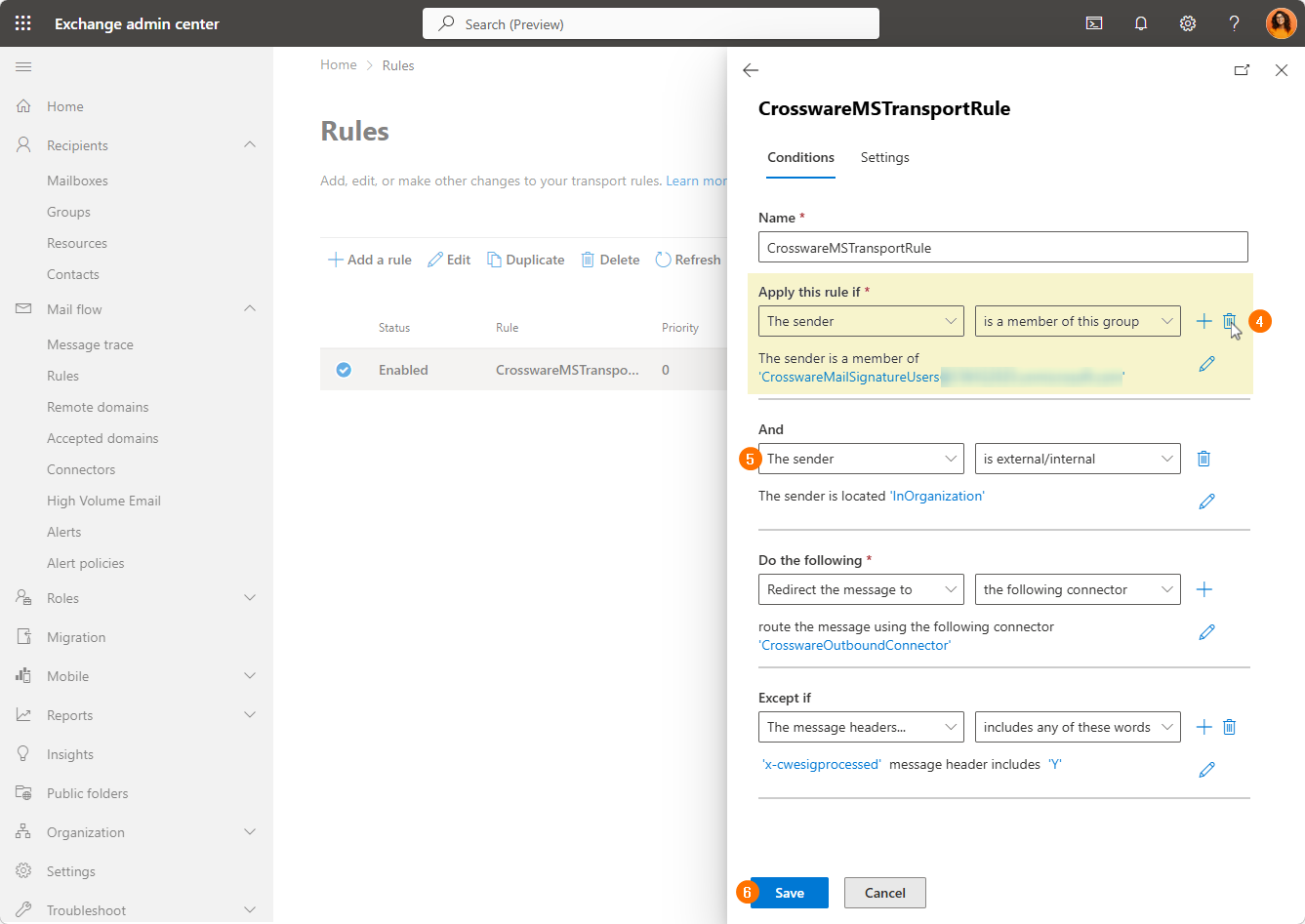Delete the message headers exception
Screen dimensions: 1305x924
[x=1230, y=727]
